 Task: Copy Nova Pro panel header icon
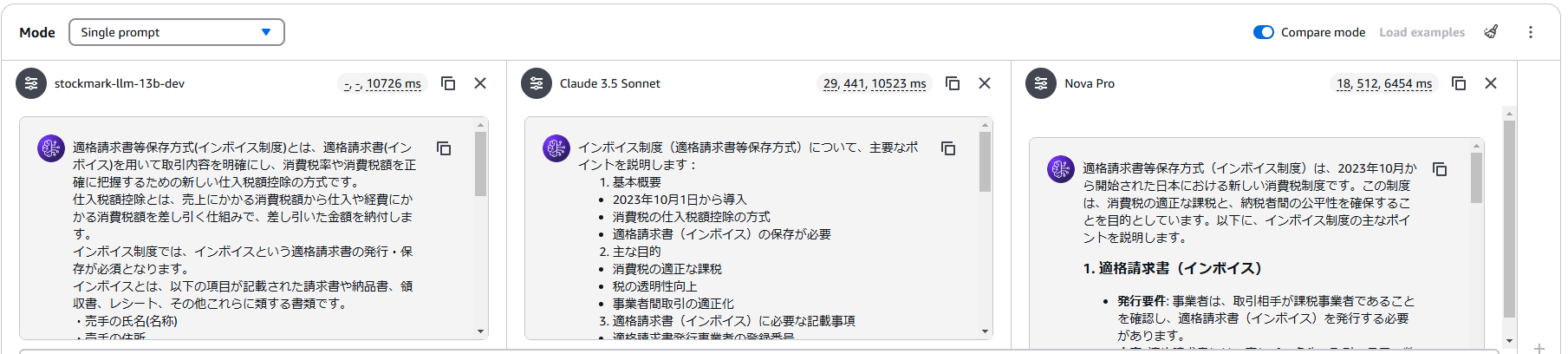click(x=1459, y=83)
